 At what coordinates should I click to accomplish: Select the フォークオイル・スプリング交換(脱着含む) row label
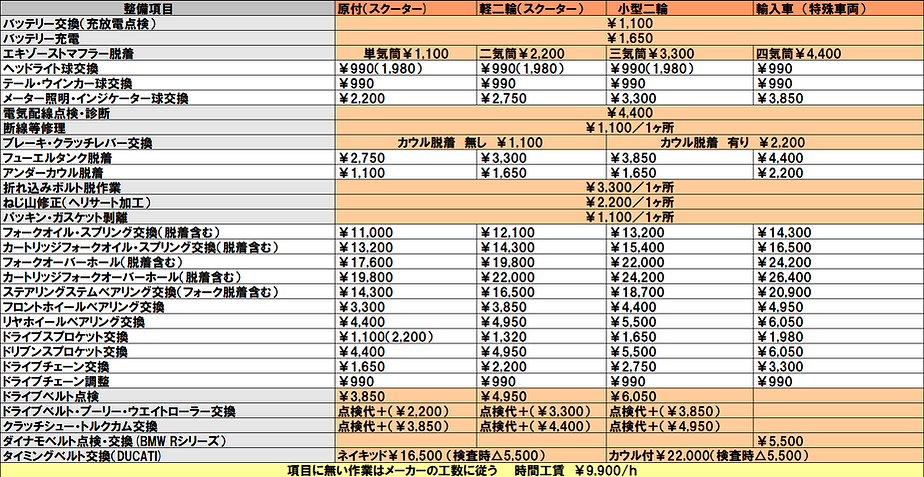(x=167, y=232)
